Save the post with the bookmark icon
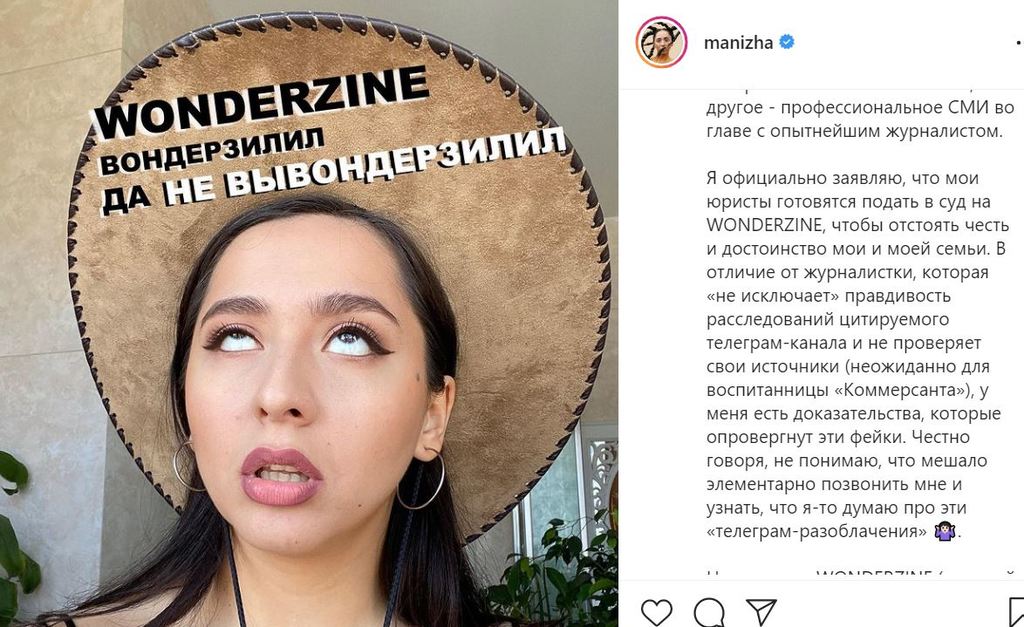This screenshot has height=627, width=1024. pos(1017,613)
